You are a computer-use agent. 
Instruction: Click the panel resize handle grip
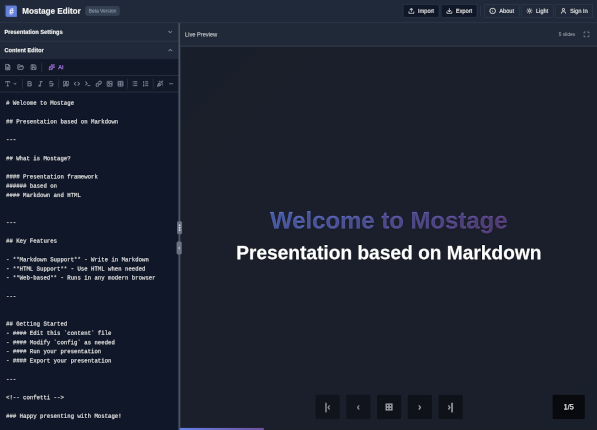pos(179,228)
